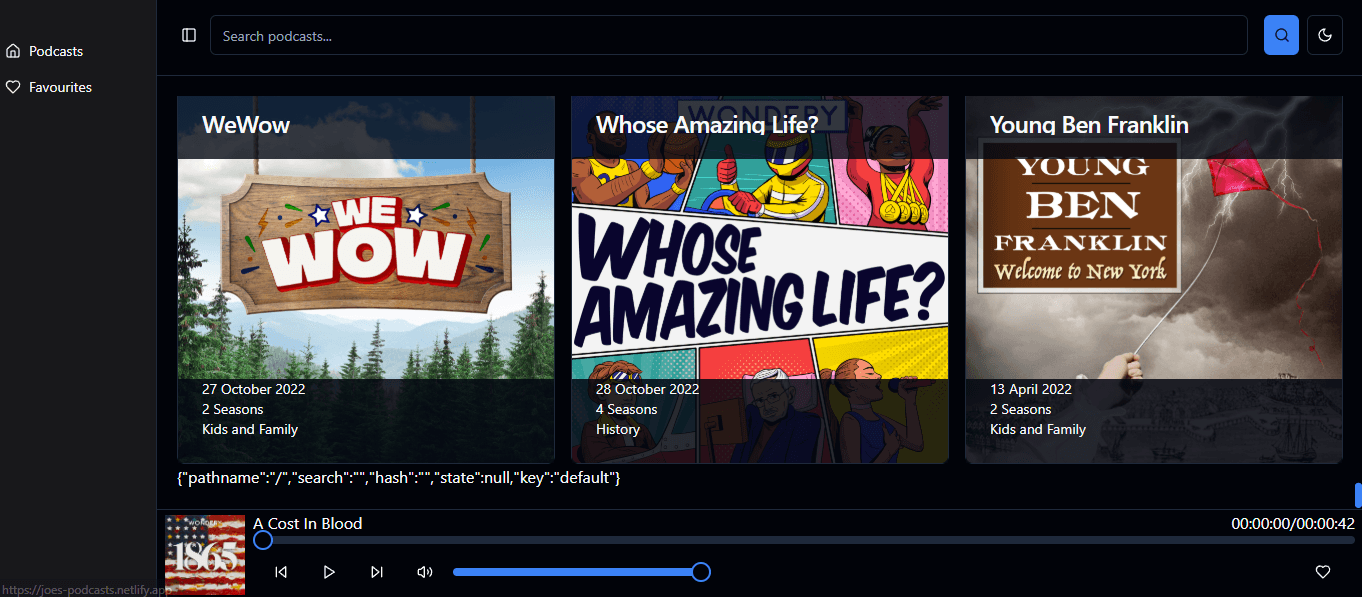Image resolution: width=1362 pixels, height=597 pixels.
Task: Open Podcasts in the sidebar
Action: click(56, 51)
